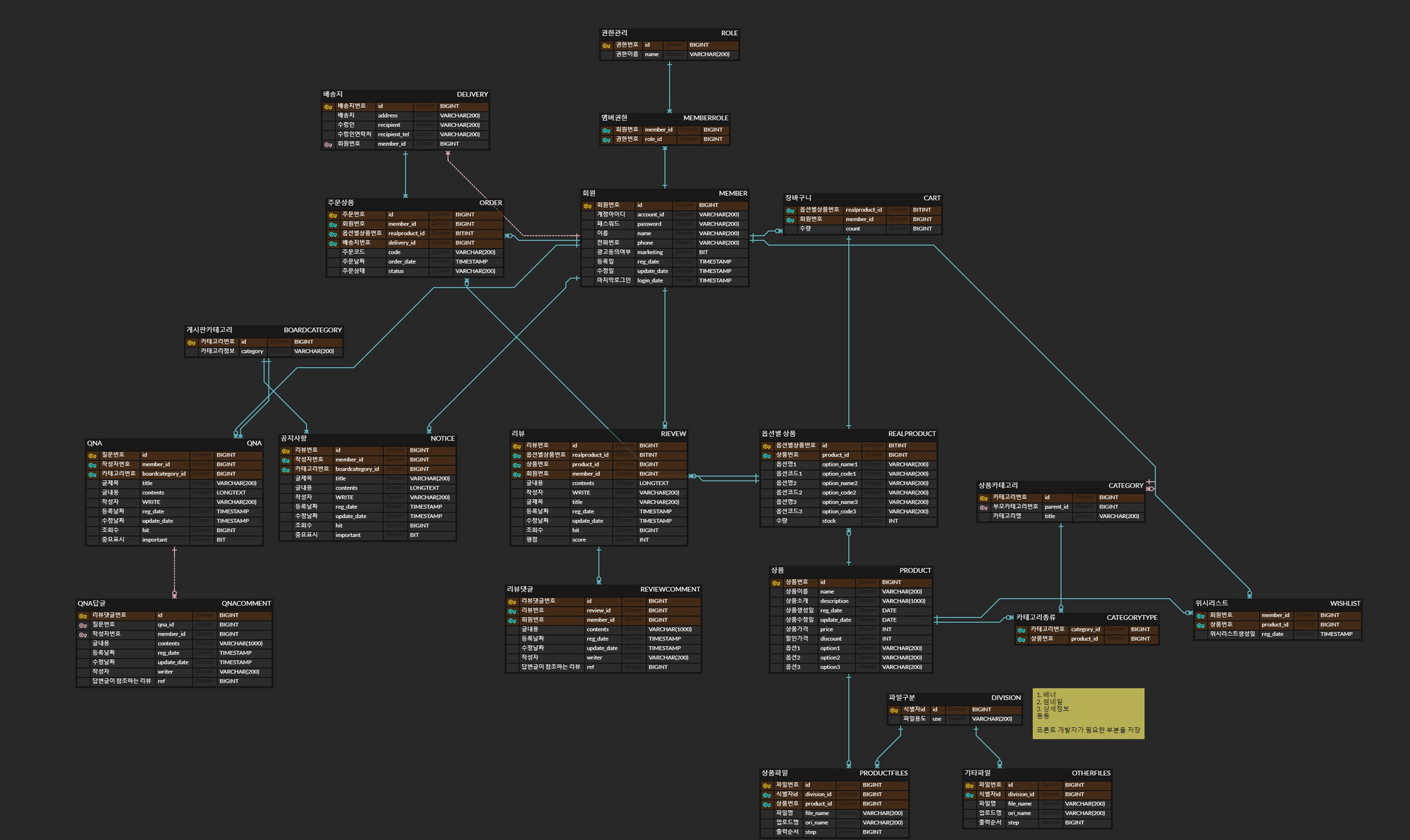Click the important column in NOTICE table
This screenshot has width=1410, height=840.
click(348, 535)
